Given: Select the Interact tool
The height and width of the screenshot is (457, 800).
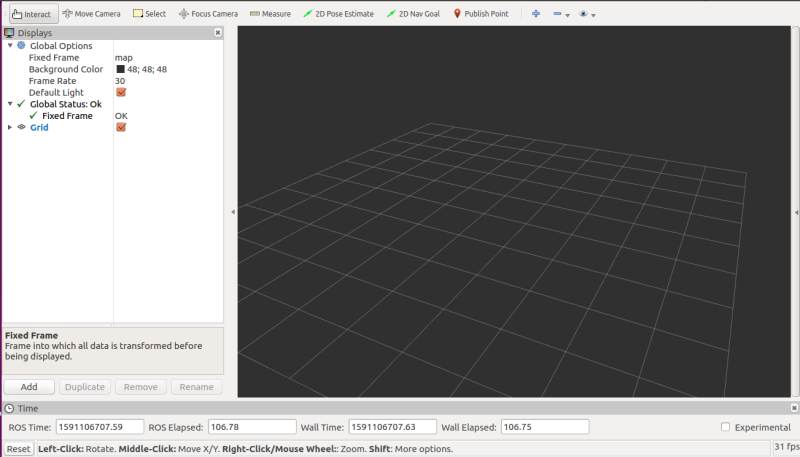Looking at the screenshot, I should click(34, 14).
